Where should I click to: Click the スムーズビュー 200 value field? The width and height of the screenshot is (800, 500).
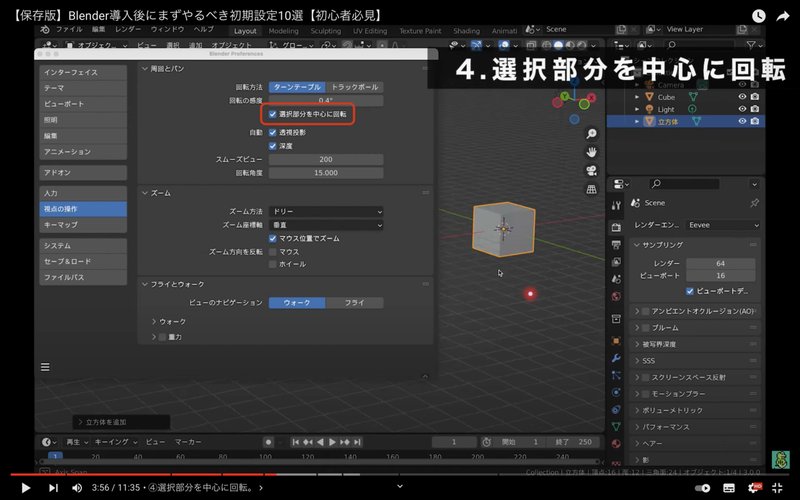(x=326, y=160)
